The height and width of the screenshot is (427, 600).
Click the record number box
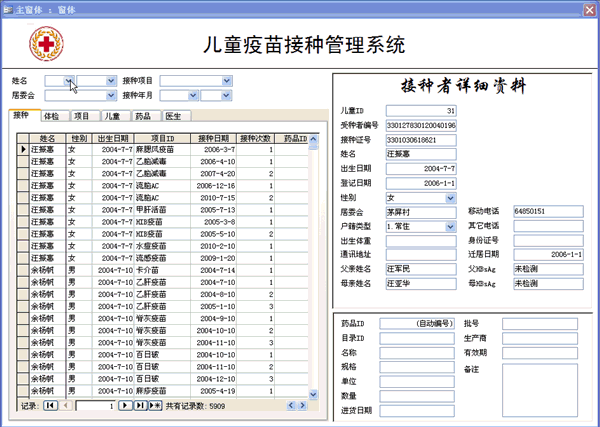click(96, 406)
